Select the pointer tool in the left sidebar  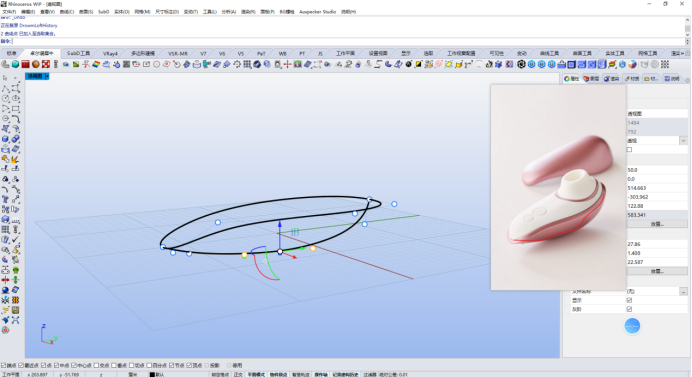(5, 78)
